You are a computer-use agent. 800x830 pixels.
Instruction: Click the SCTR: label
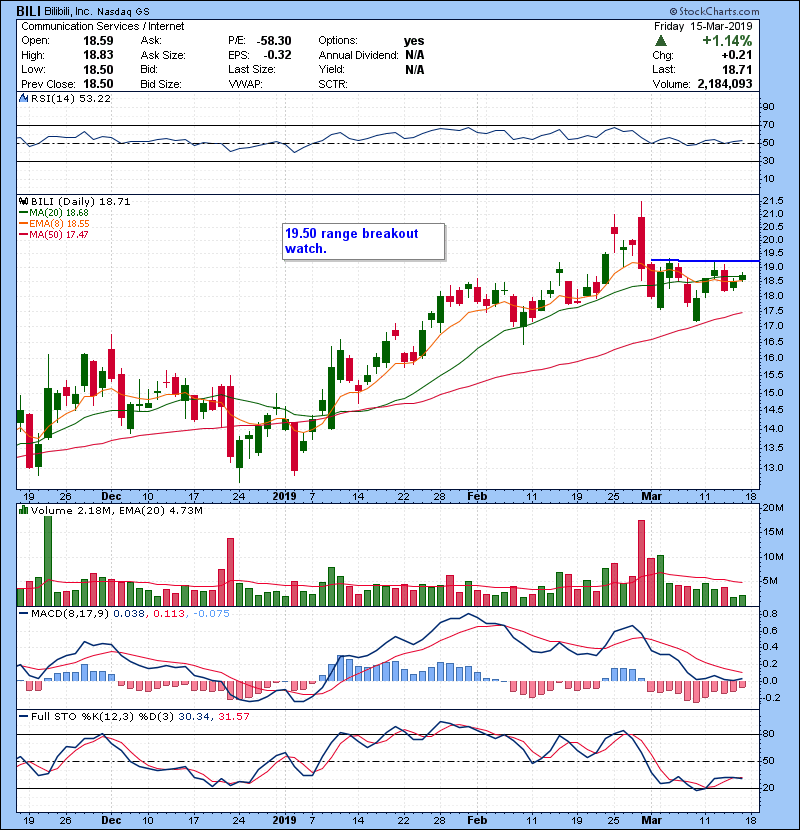pyautogui.click(x=333, y=84)
